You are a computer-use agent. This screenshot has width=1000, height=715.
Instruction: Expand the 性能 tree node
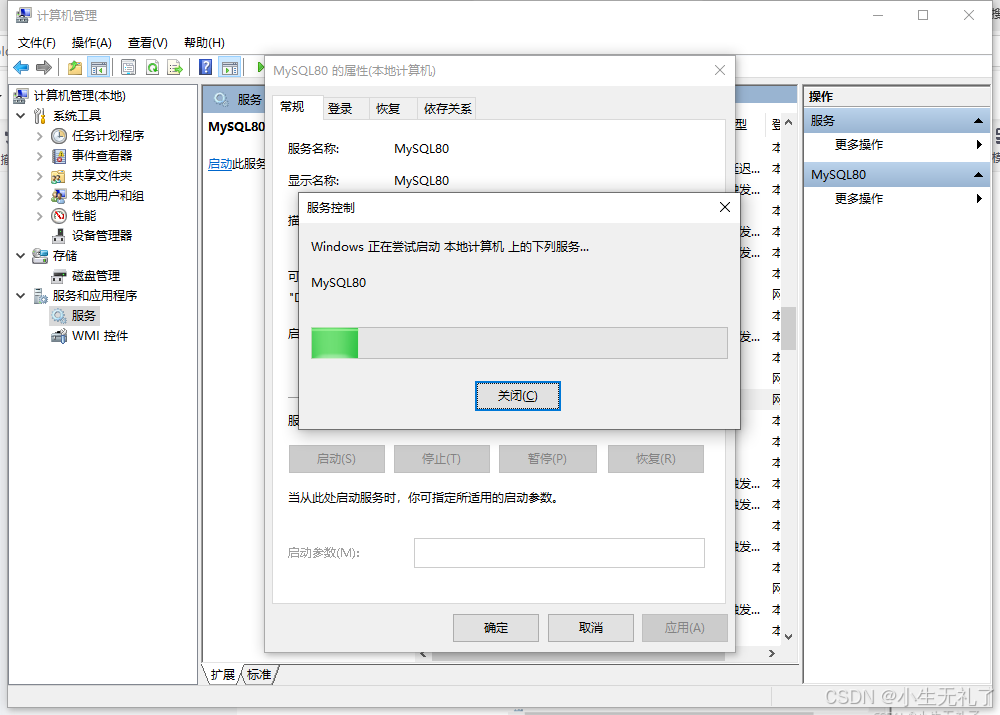click(40, 216)
